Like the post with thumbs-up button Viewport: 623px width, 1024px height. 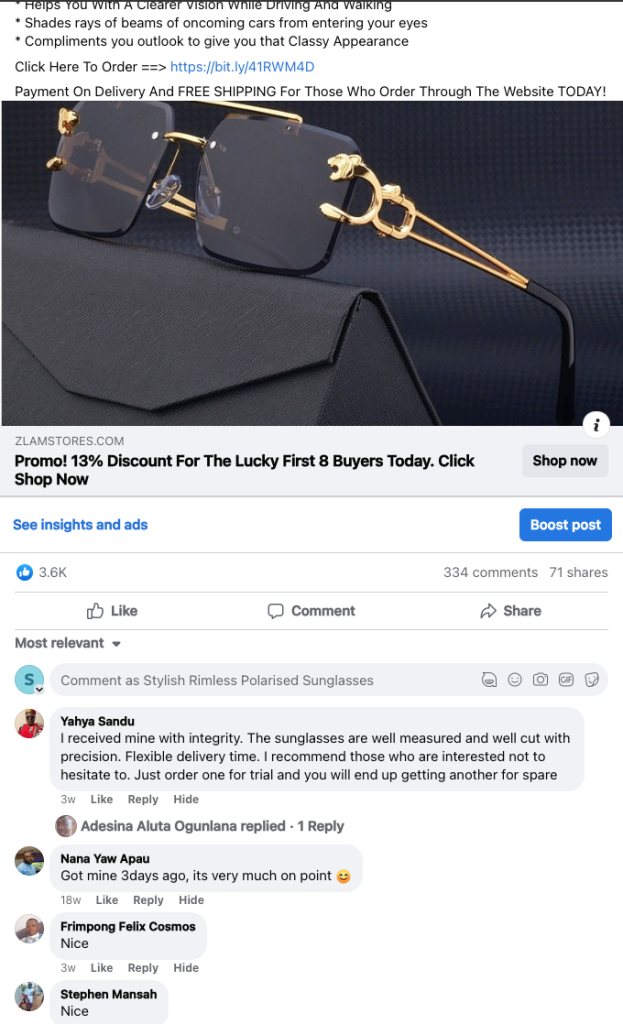pos(112,611)
